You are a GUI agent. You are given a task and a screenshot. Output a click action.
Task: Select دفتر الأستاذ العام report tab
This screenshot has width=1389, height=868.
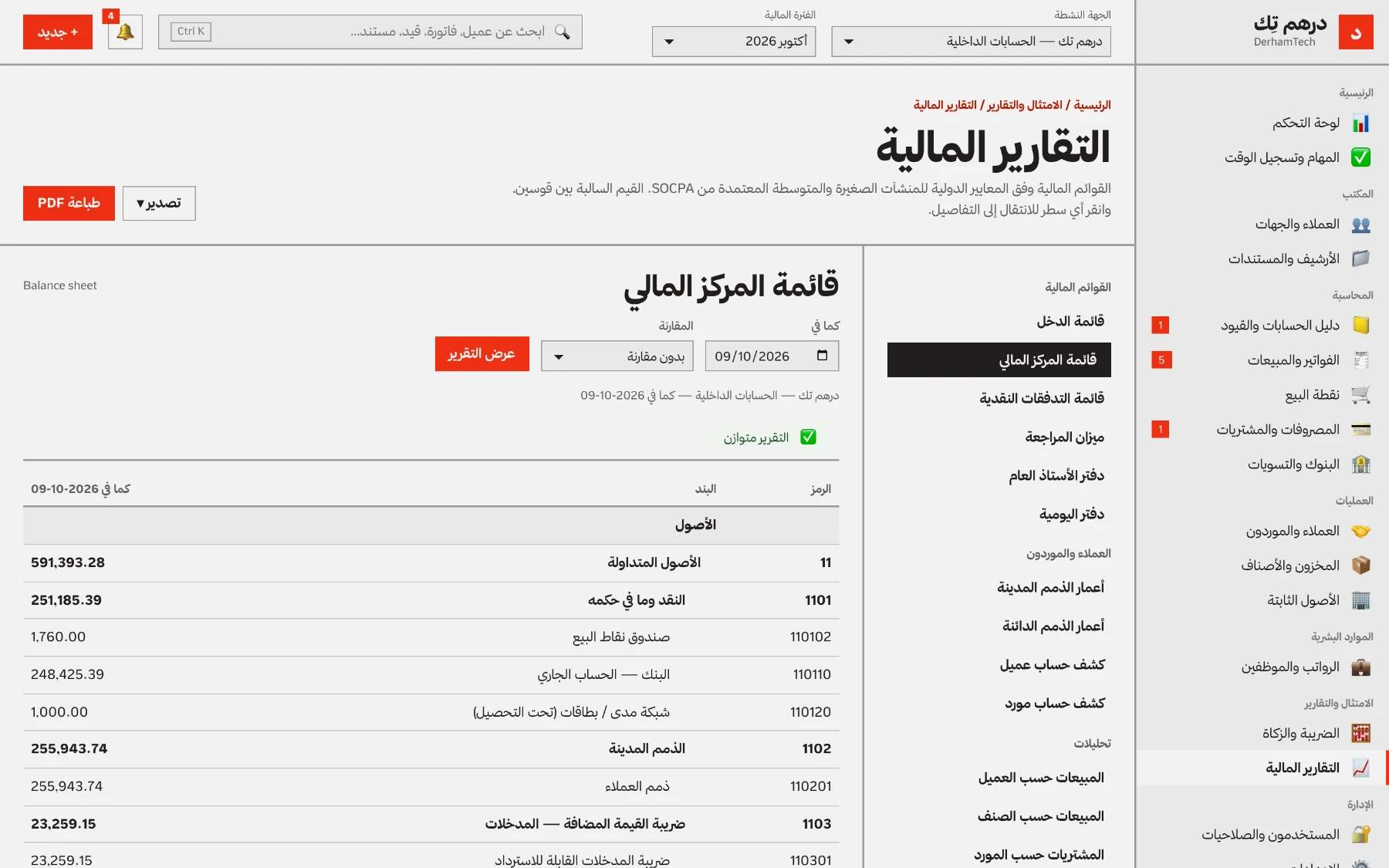(999, 476)
